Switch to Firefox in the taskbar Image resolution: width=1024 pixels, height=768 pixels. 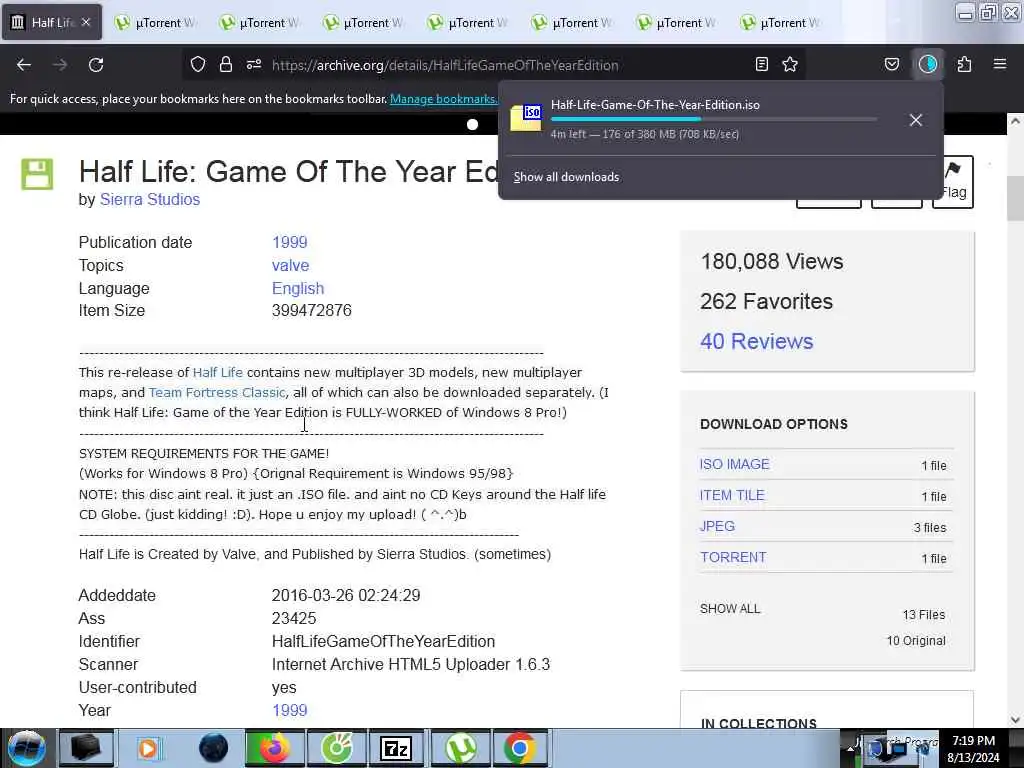coord(275,748)
